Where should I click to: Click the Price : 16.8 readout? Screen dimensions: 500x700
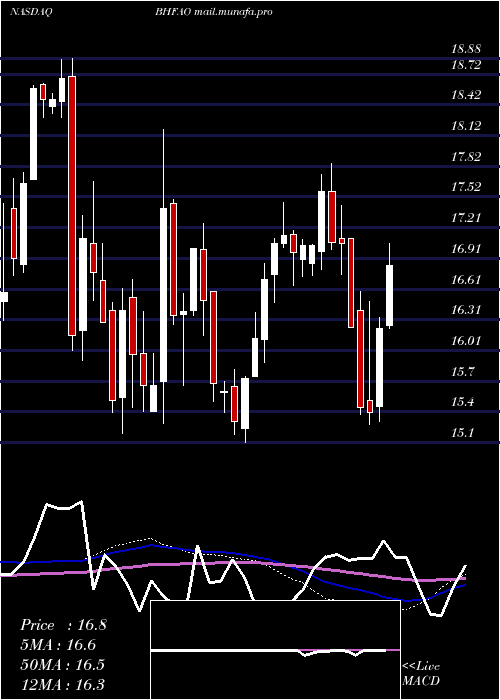click(63, 625)
